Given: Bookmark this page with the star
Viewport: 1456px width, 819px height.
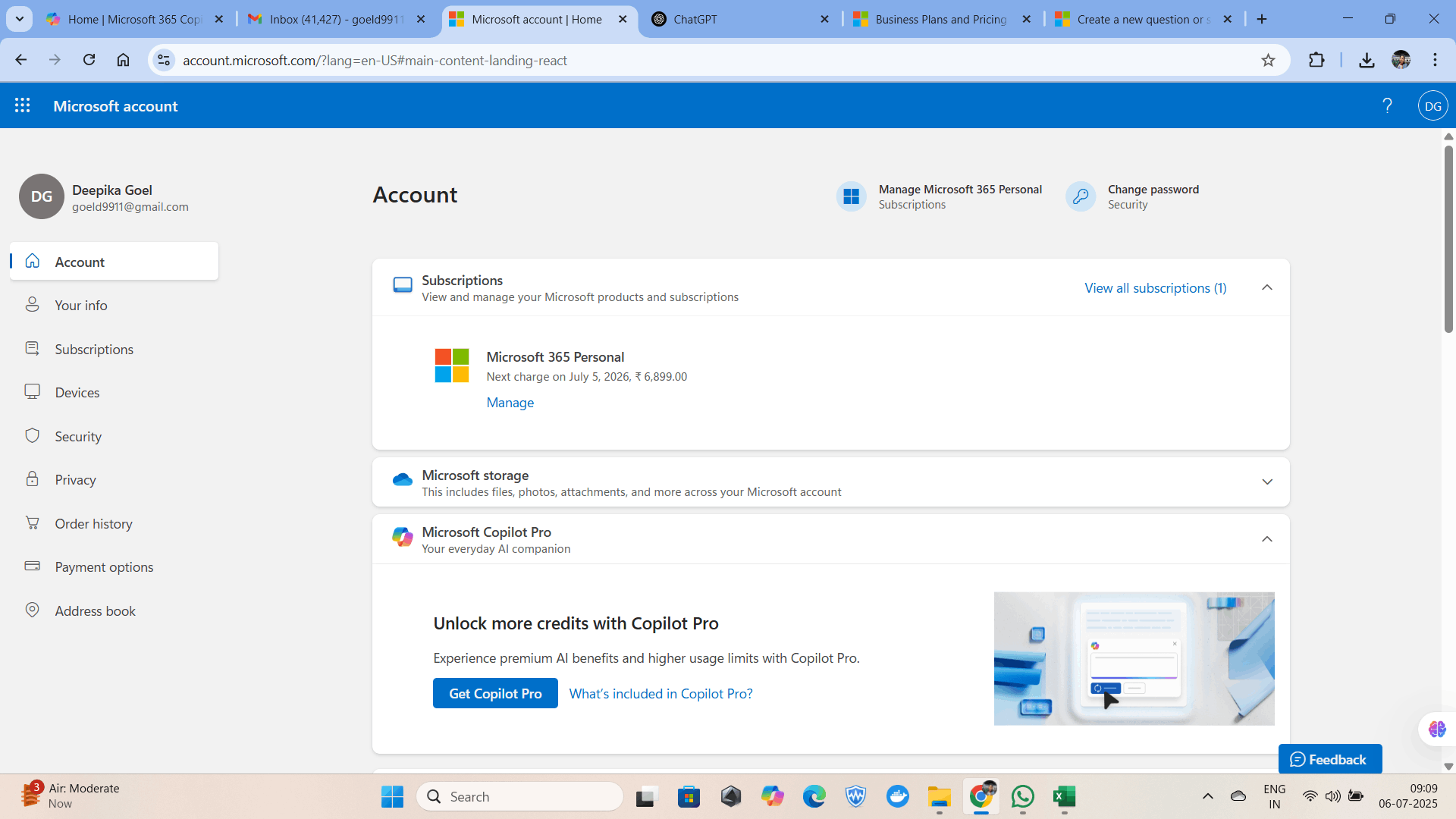Looking at the screenshot, I should pos(1268,60).
